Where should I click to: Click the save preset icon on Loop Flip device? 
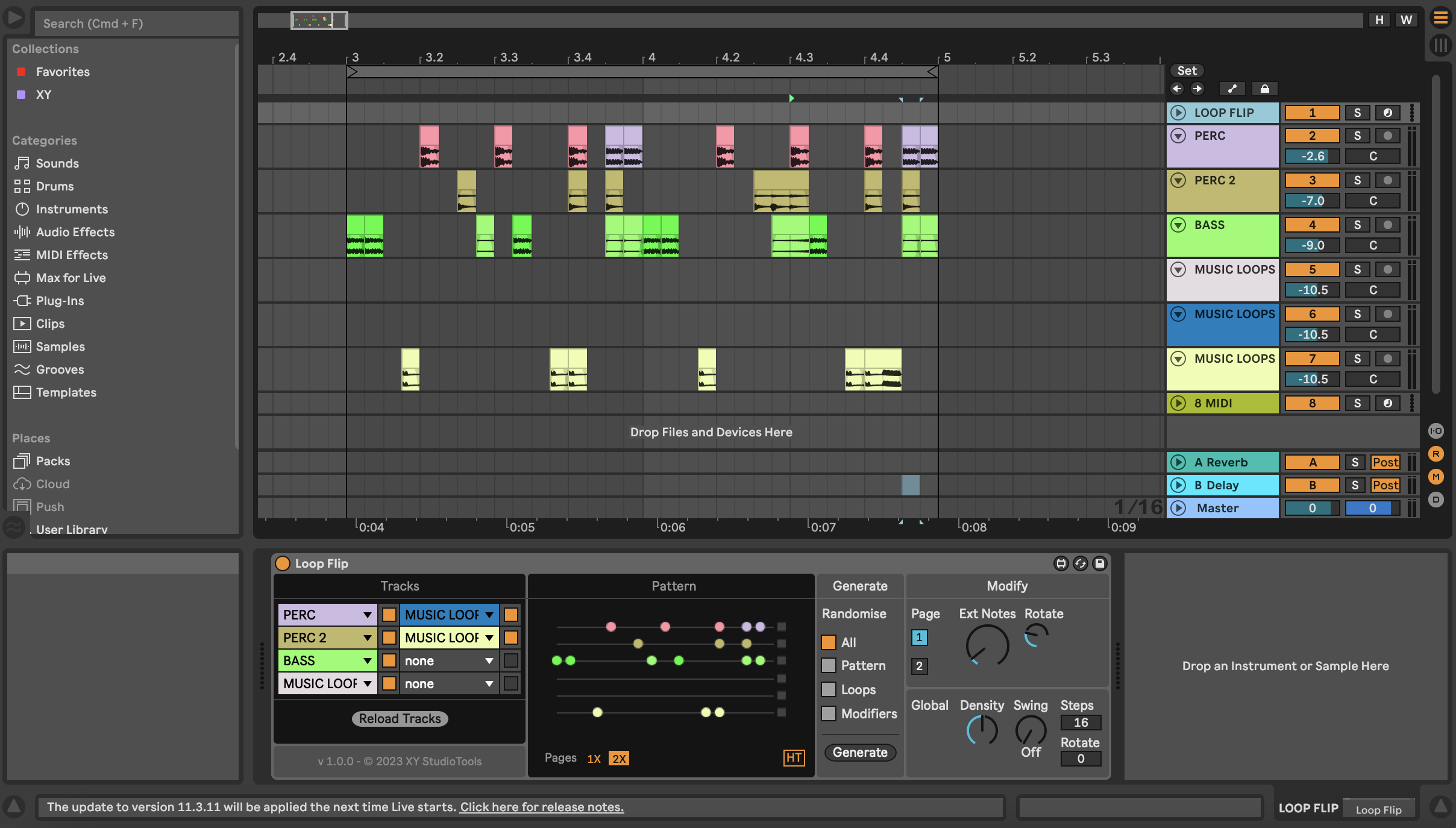[x=1099, y=563]
